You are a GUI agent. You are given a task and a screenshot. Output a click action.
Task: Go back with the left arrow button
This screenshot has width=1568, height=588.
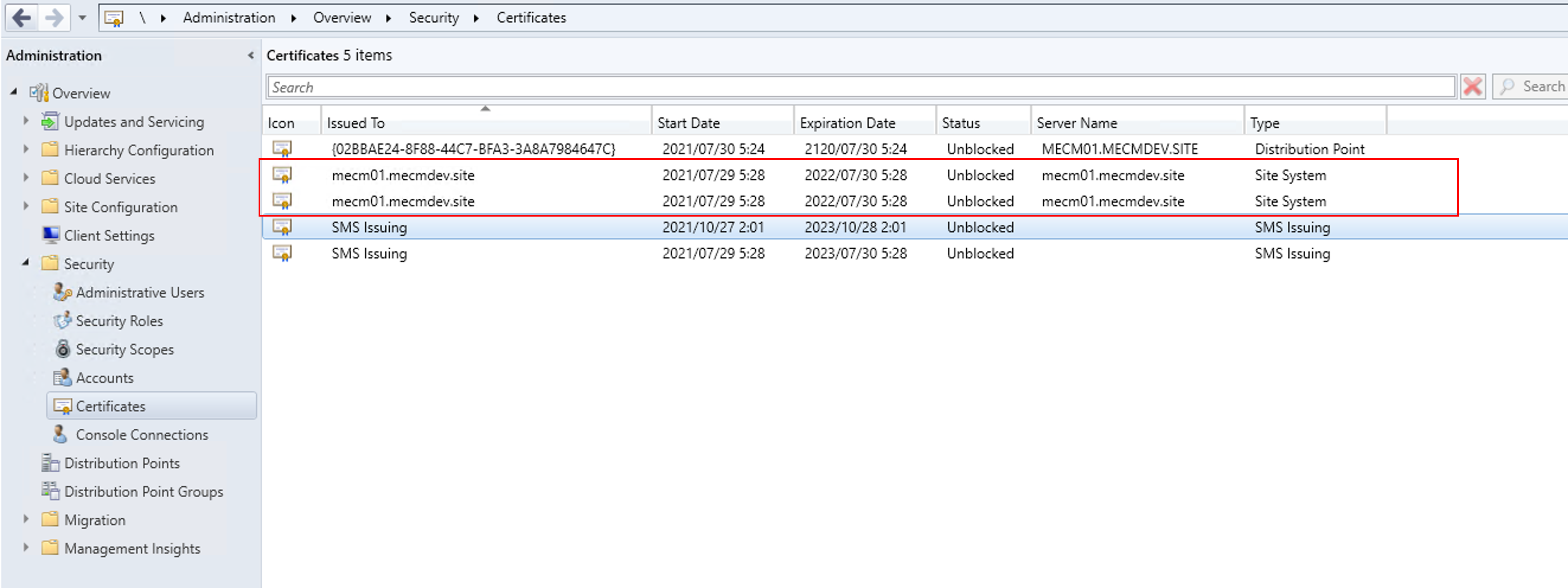coord(22,18)
